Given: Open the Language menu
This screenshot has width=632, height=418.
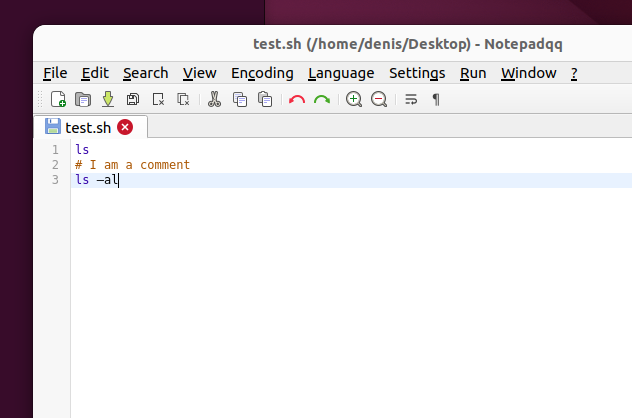Looking at the screenshot, I should pyautogui.click(x=341, y=73).
